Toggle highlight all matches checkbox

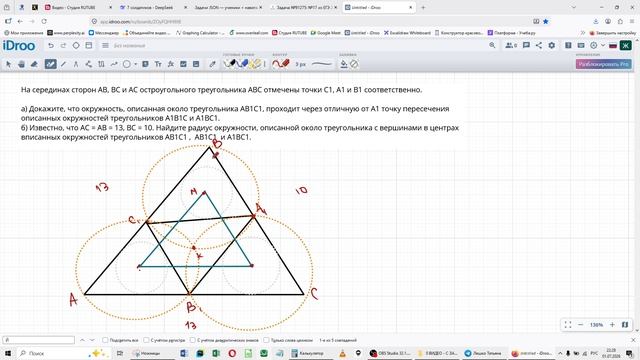click(105, 340)
